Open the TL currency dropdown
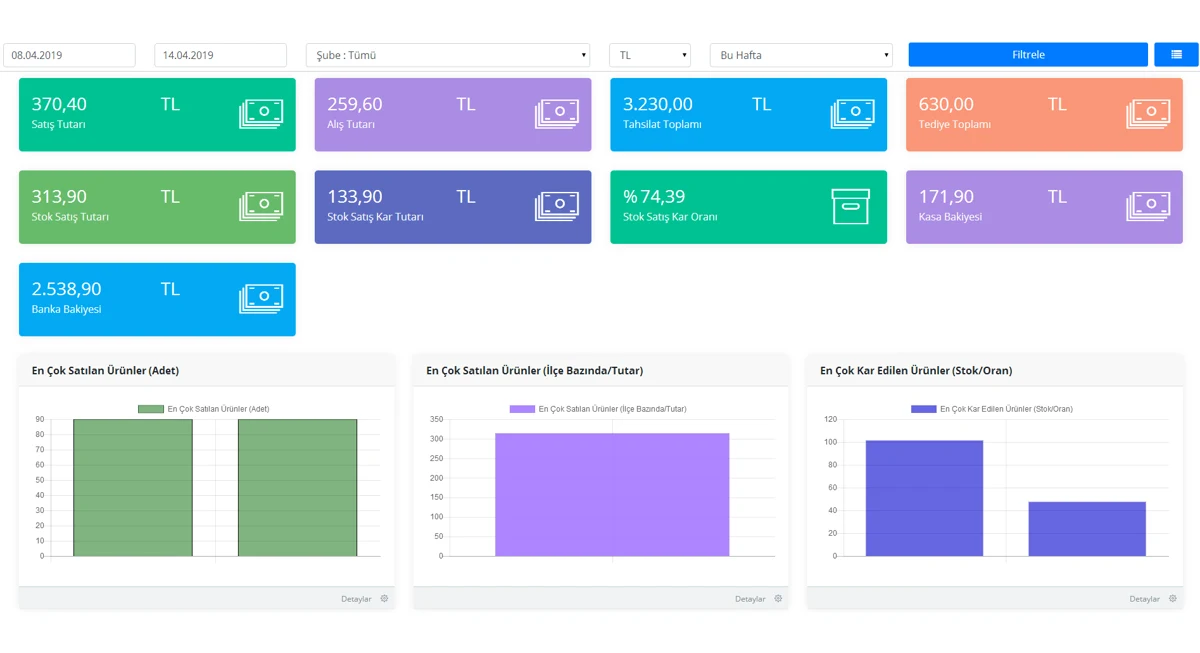The width and height of the screenshot is (1200, 653). tap(650, 55)
